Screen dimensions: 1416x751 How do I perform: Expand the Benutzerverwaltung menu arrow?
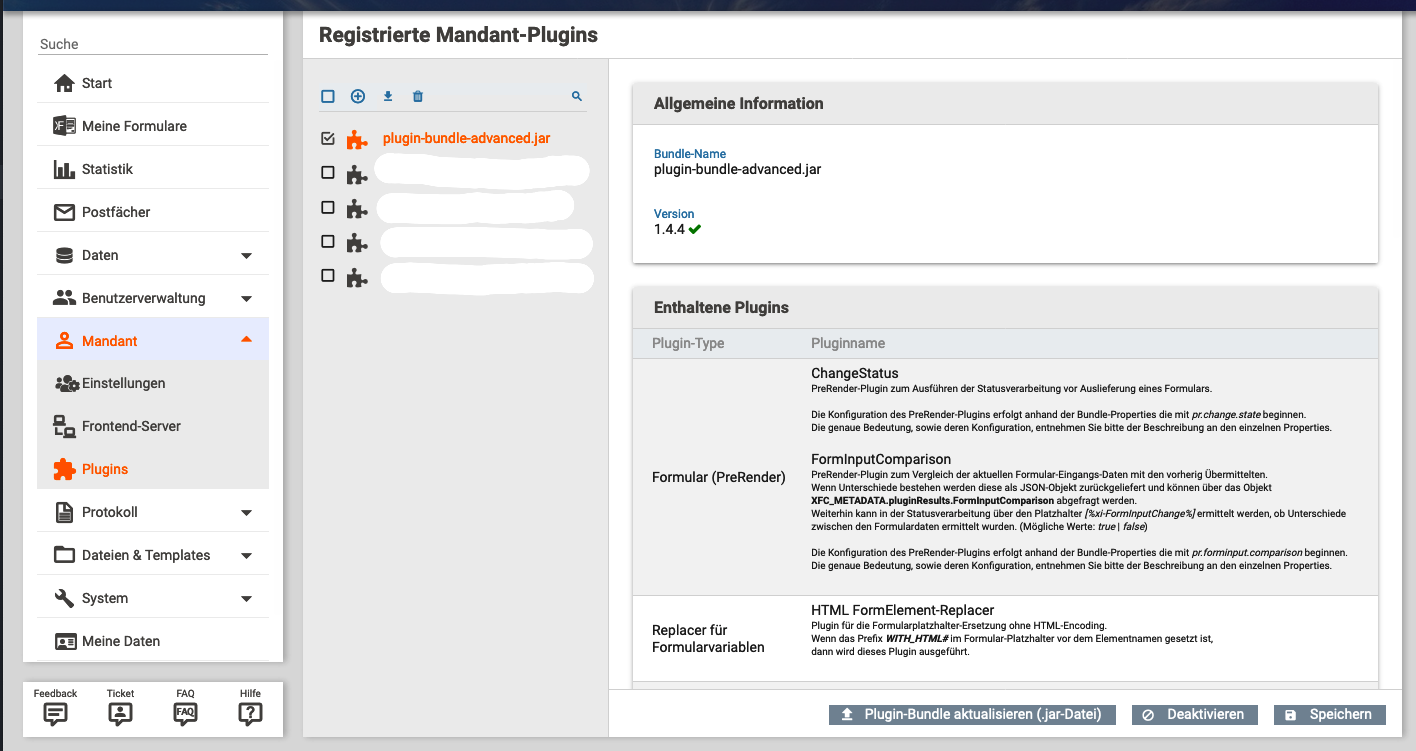point(247,299)
